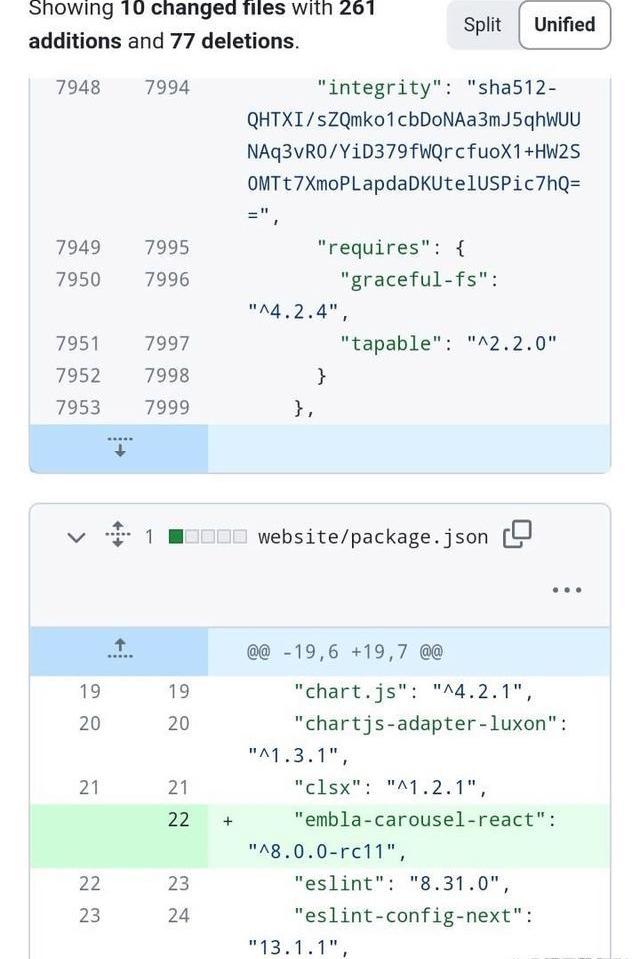Viewport: 640px width, 959px height.
Task: Select the @@ -19,6 +19,7 @@ hunk header
Action: coord(345,651)
